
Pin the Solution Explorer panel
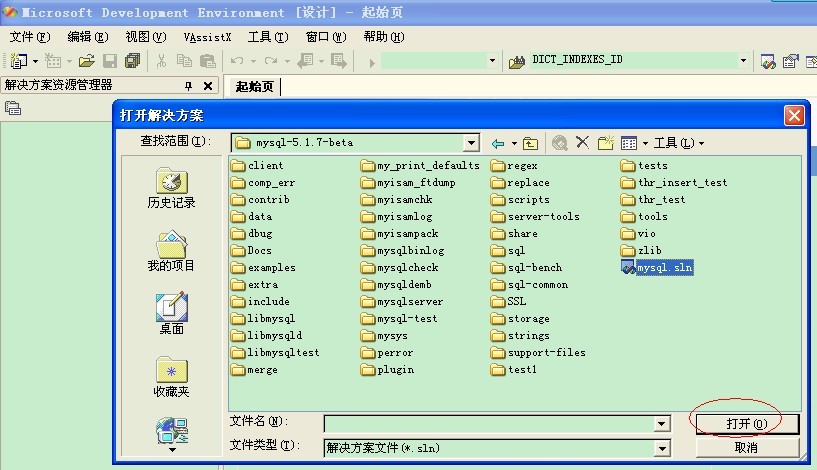(189, 86)
